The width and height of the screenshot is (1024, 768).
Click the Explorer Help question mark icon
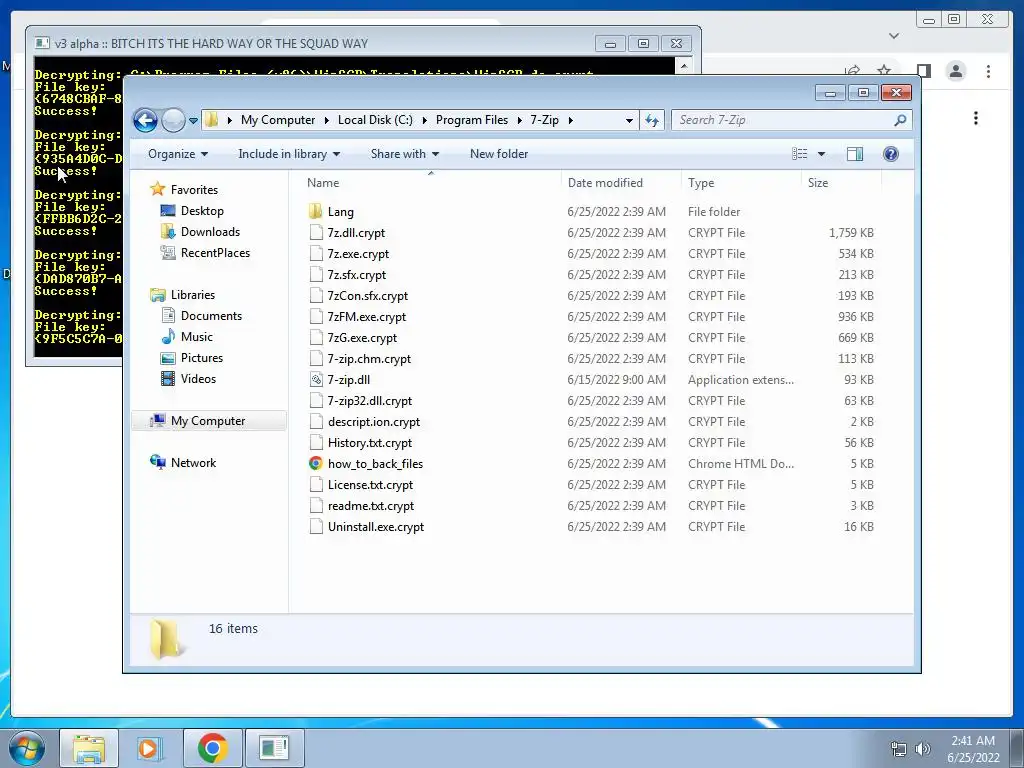[891, 154]
